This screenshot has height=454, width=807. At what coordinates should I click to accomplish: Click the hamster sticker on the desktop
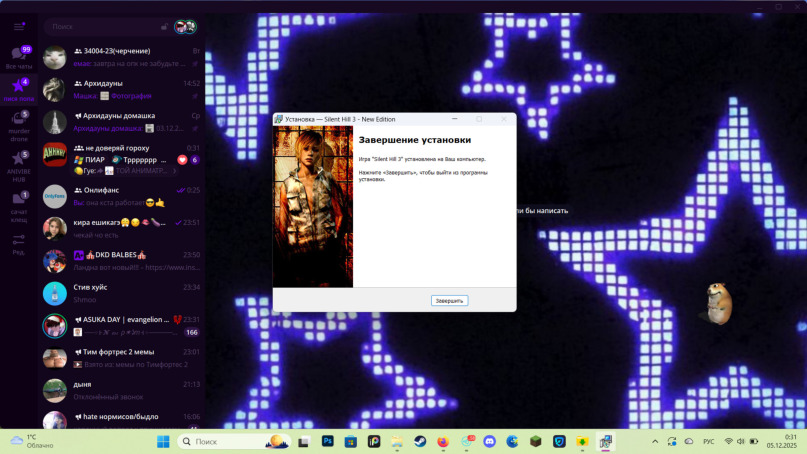[x=718, y=303]
